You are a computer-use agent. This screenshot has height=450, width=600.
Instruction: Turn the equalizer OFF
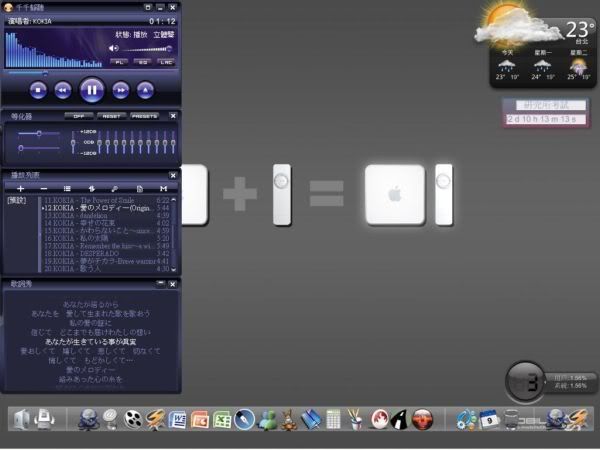[x=79, y=116]
